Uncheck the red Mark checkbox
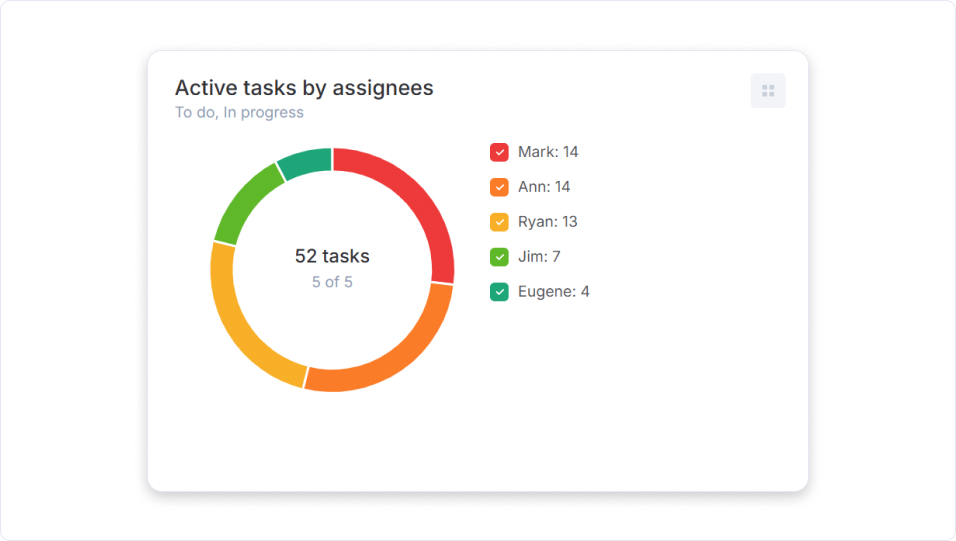This screenshot has height=541, width=956. (x=500, y=152)
